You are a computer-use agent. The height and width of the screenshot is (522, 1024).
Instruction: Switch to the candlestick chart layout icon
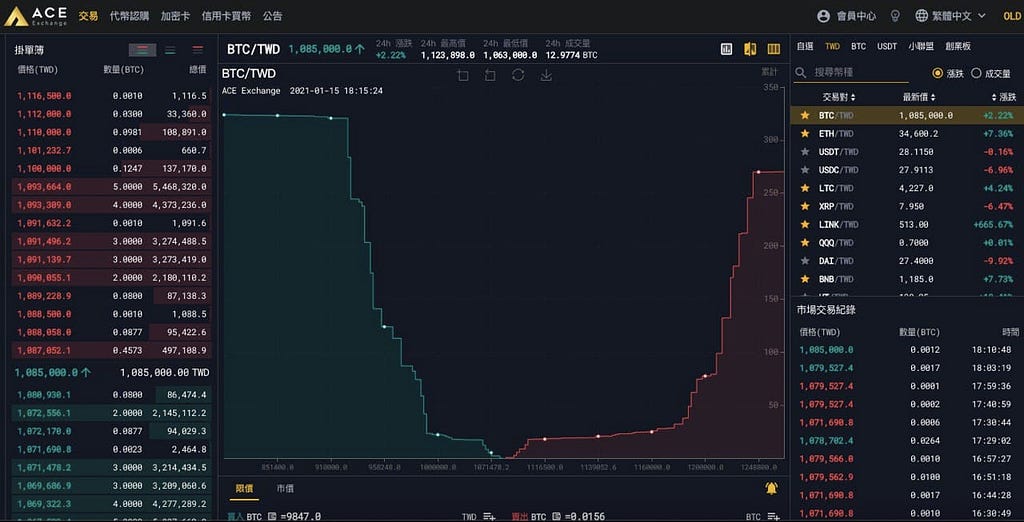[x=750, y=49]
